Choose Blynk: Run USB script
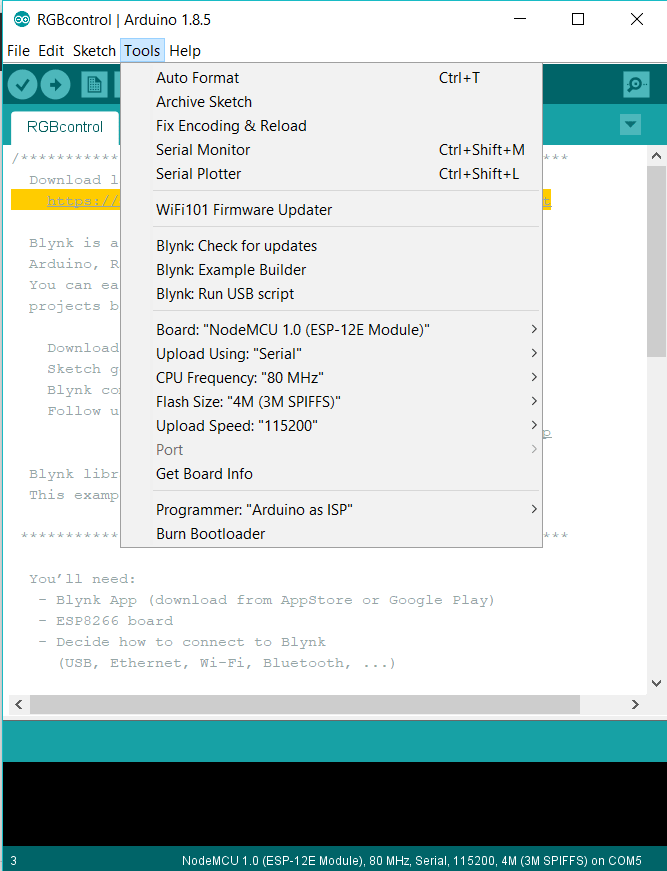The height and width of the screenshot is (871, 667). [331, 293]
